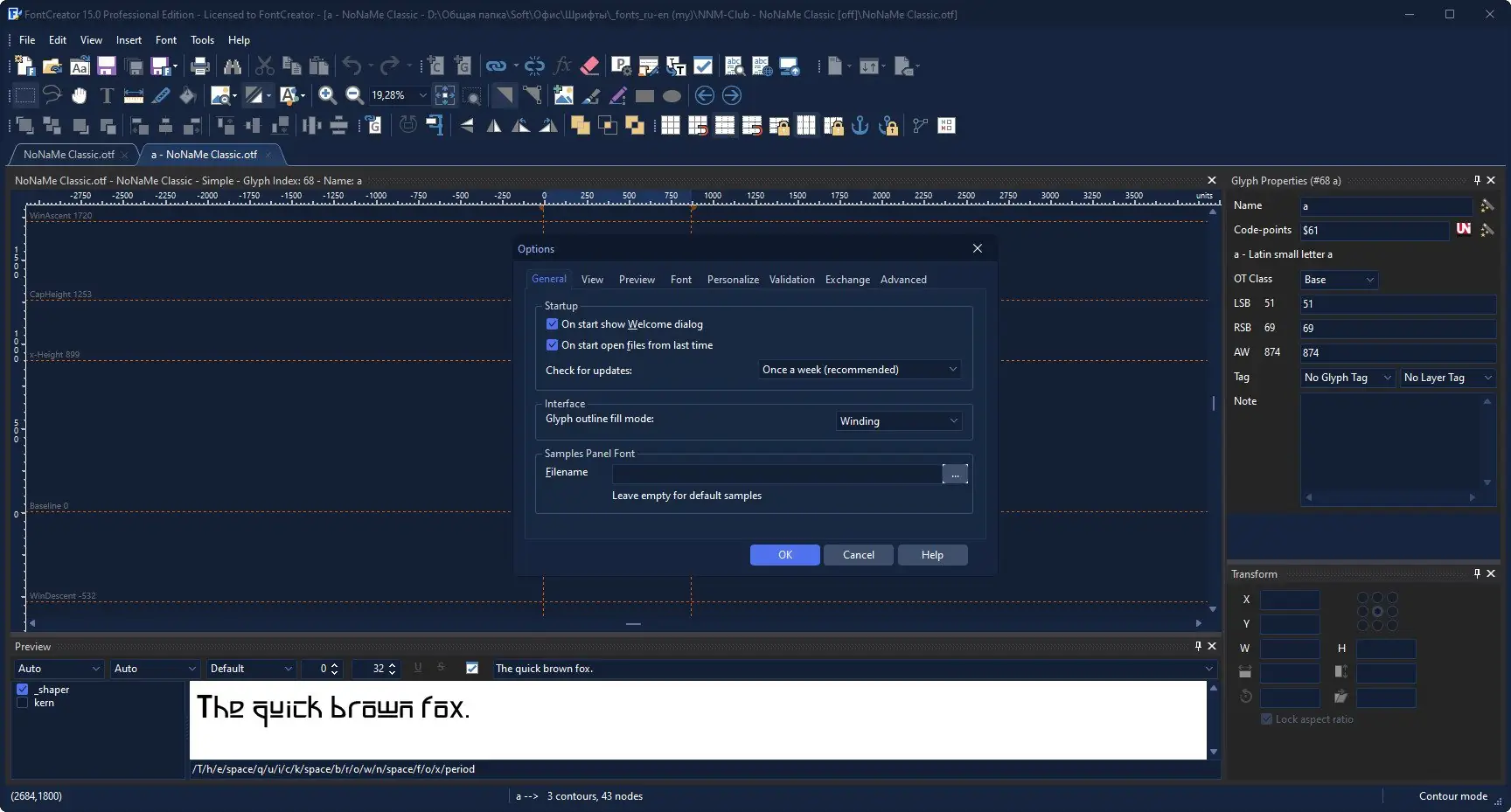
Task: Open the No Glyph Tag dropdown
Action: coord(1347,378)
